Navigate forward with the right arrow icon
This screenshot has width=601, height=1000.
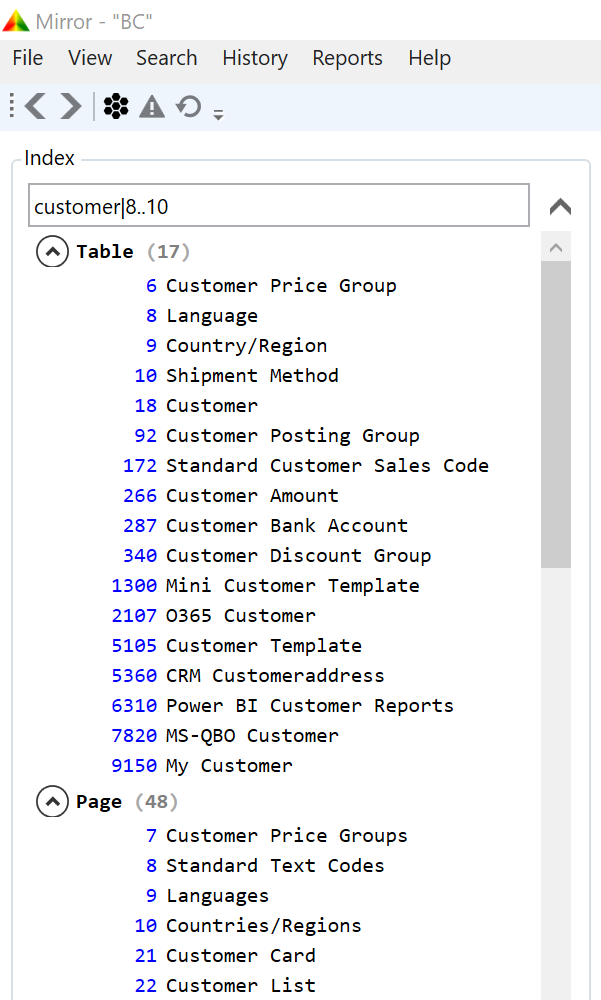pos(71,106)
